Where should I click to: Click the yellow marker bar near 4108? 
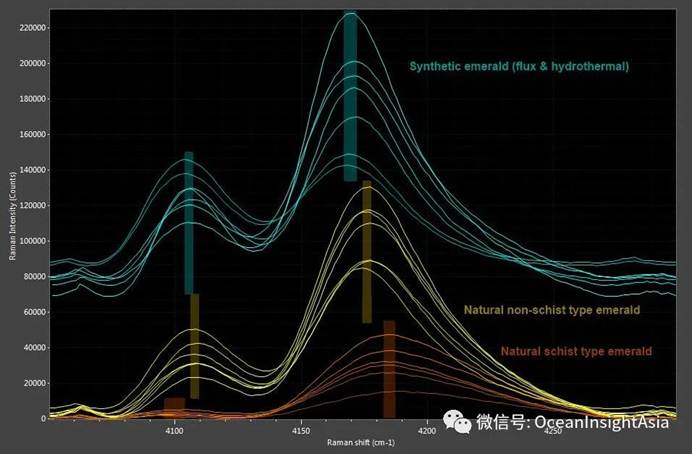[x=195, y=345]
